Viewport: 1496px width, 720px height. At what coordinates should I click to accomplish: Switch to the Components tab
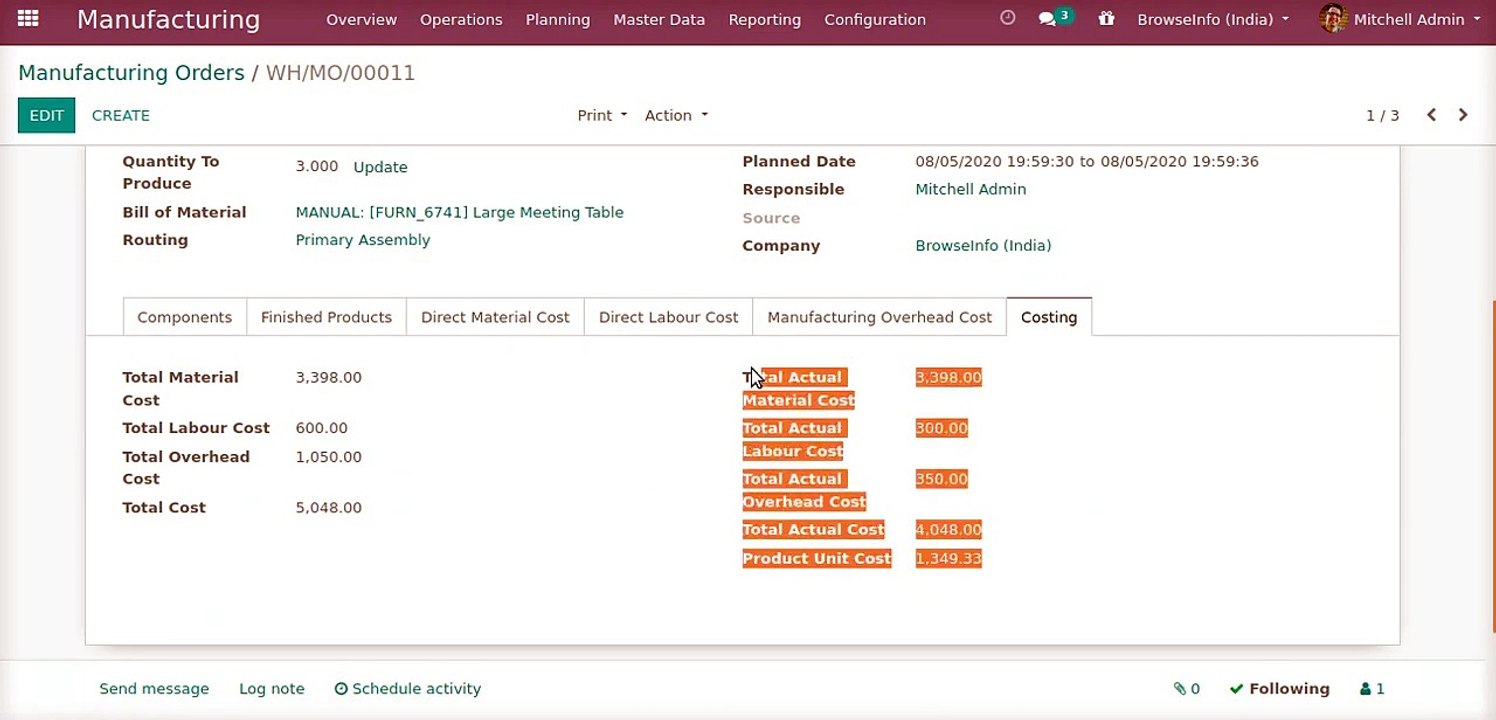(x=185, y=317)
